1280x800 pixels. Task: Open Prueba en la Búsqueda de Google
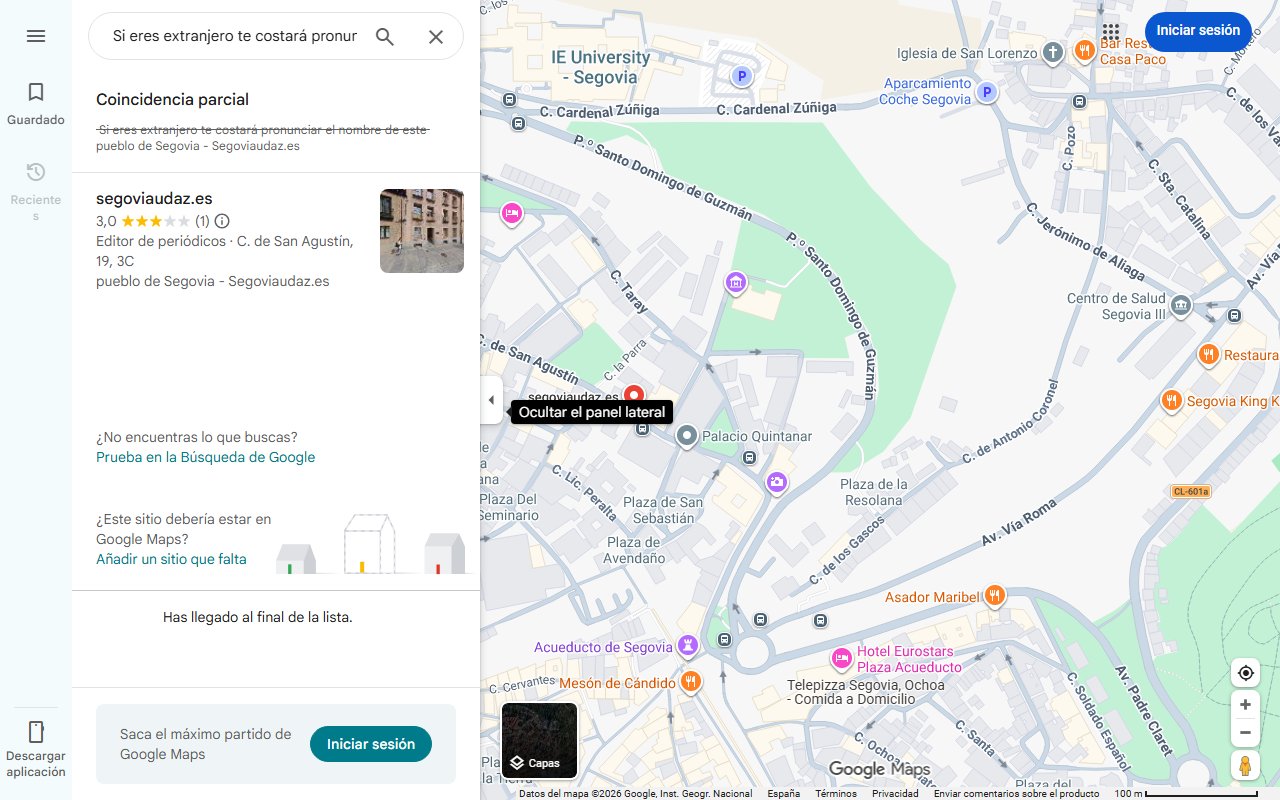tap(205, 457)
